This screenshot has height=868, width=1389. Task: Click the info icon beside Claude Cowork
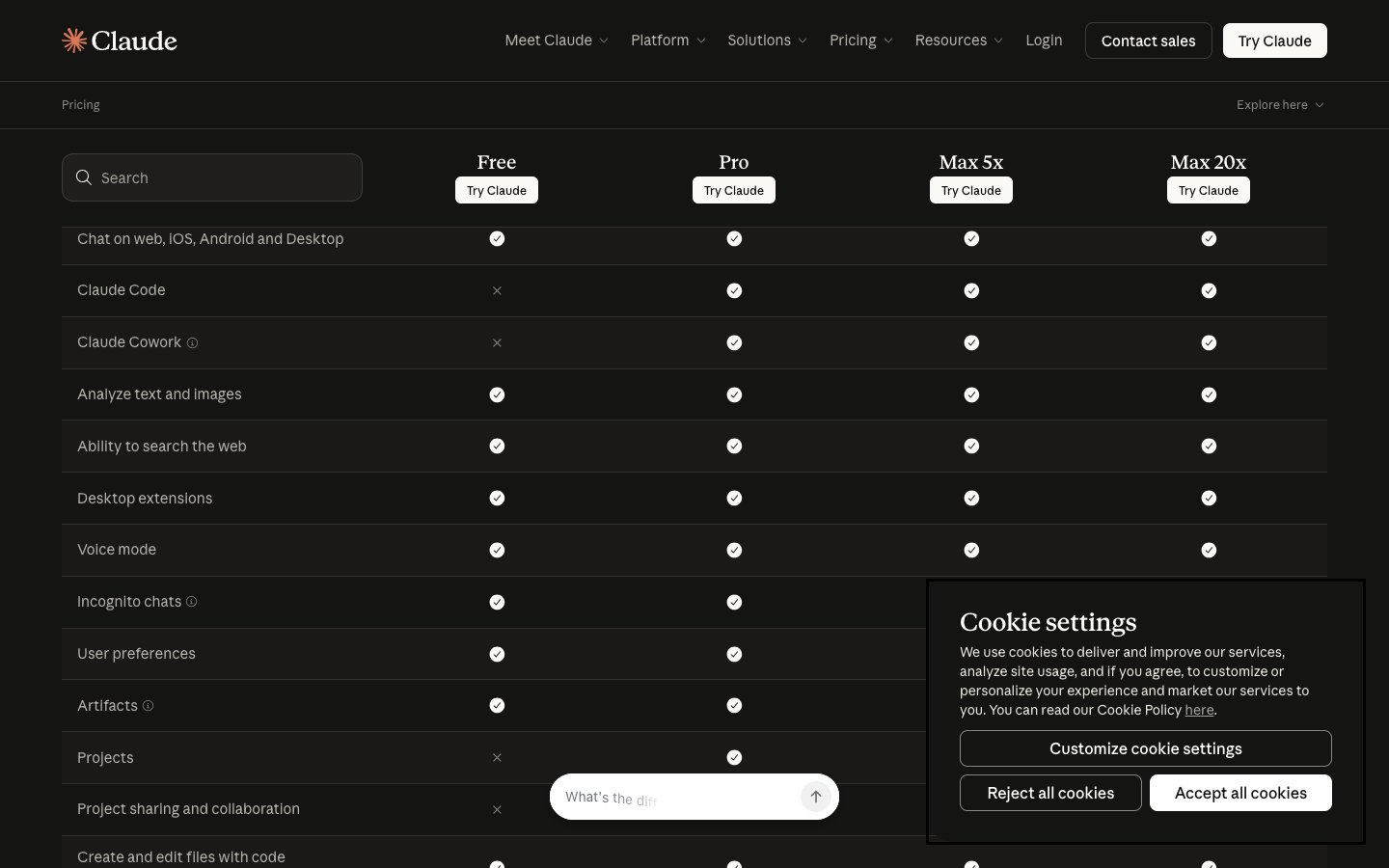point(192,343)
